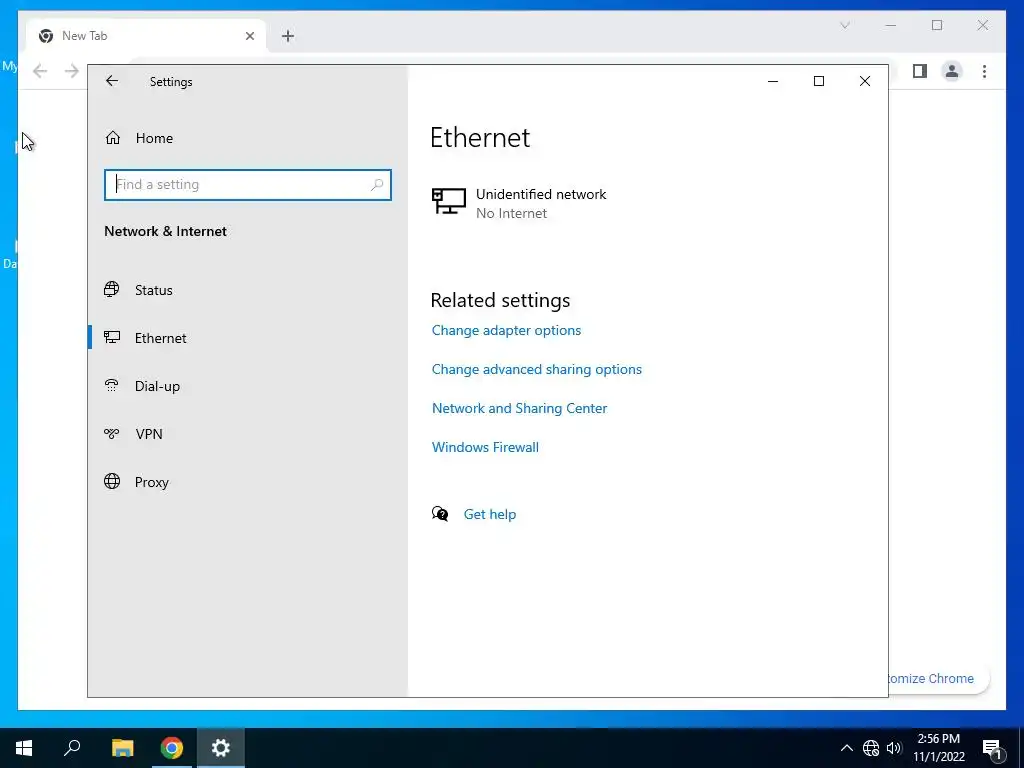This screenshot has height=768, width=1024.
Task: Open Chrome's tab search chevron
Action: (844, 25)
